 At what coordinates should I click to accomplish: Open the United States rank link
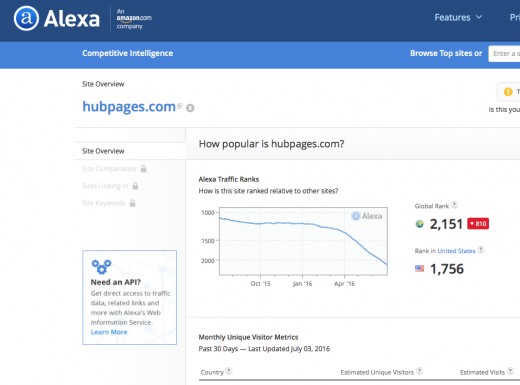(456, 251)
